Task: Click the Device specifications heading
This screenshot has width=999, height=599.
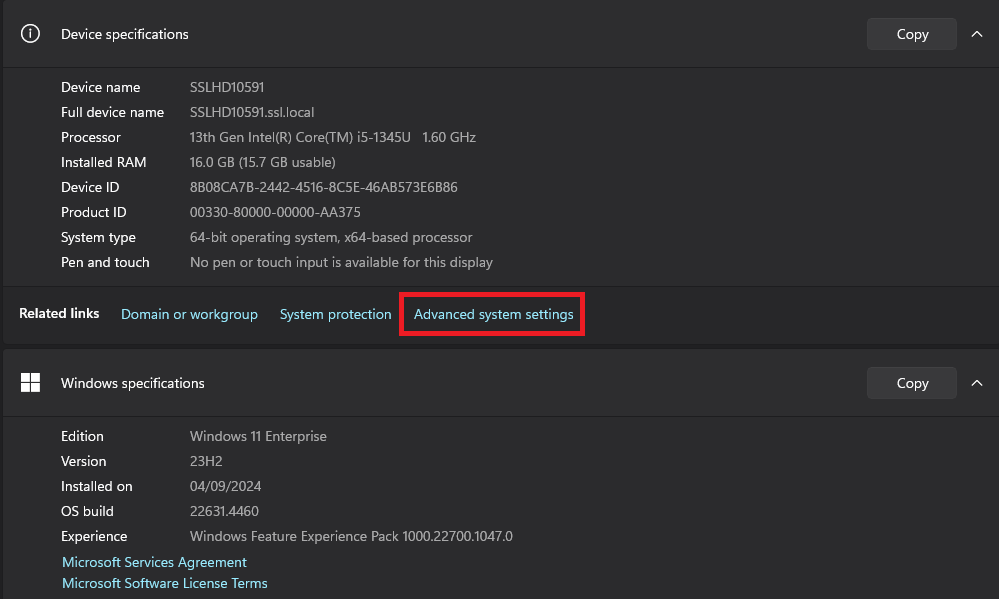Action: point(125,34)
